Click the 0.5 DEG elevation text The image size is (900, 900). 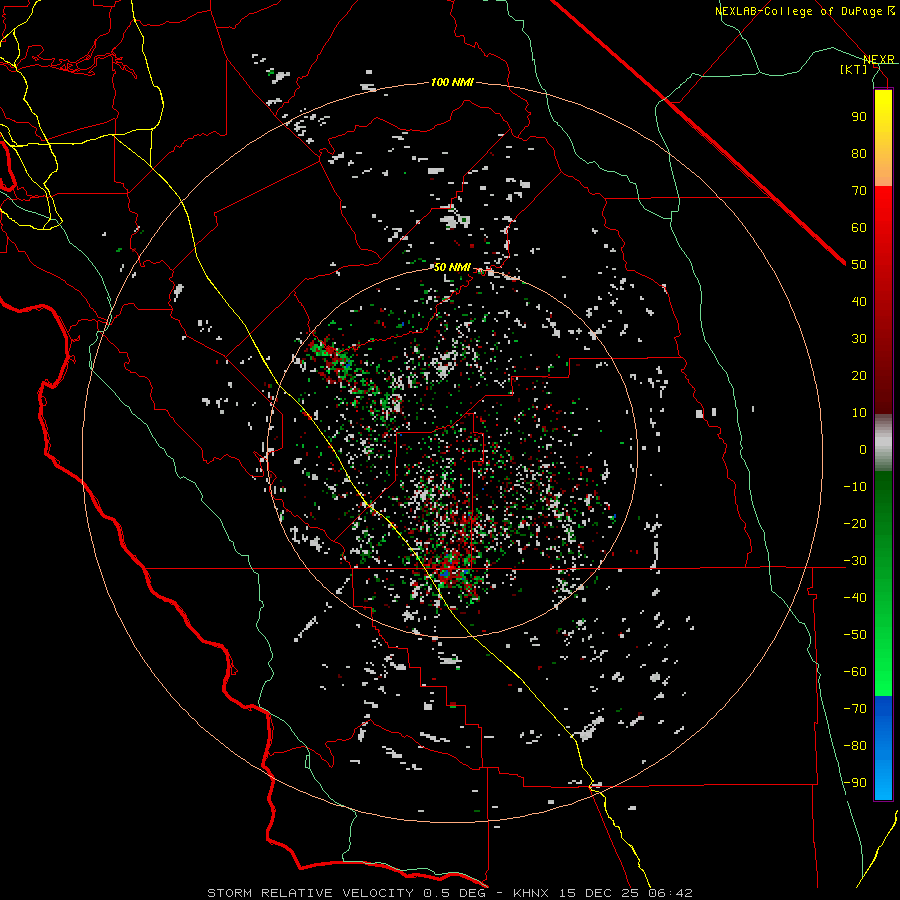[x=455, y=893]
